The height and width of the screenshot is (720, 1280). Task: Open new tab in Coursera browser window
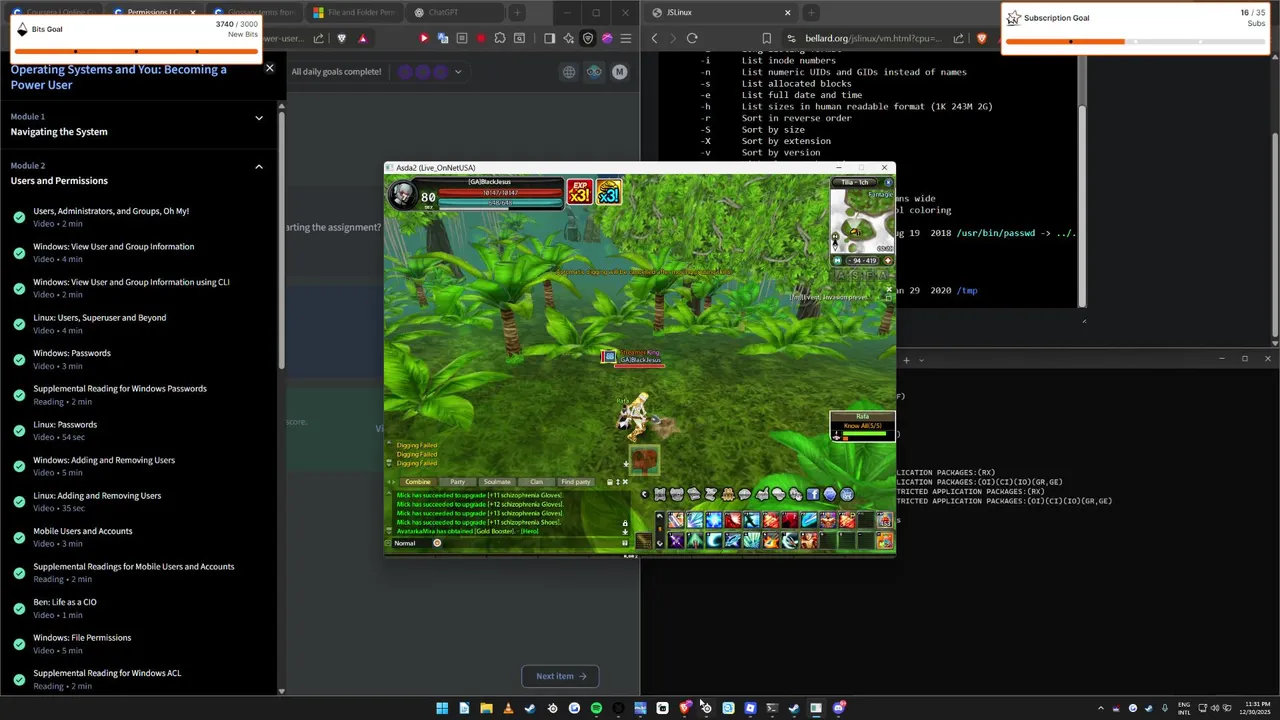click(516, 12)
